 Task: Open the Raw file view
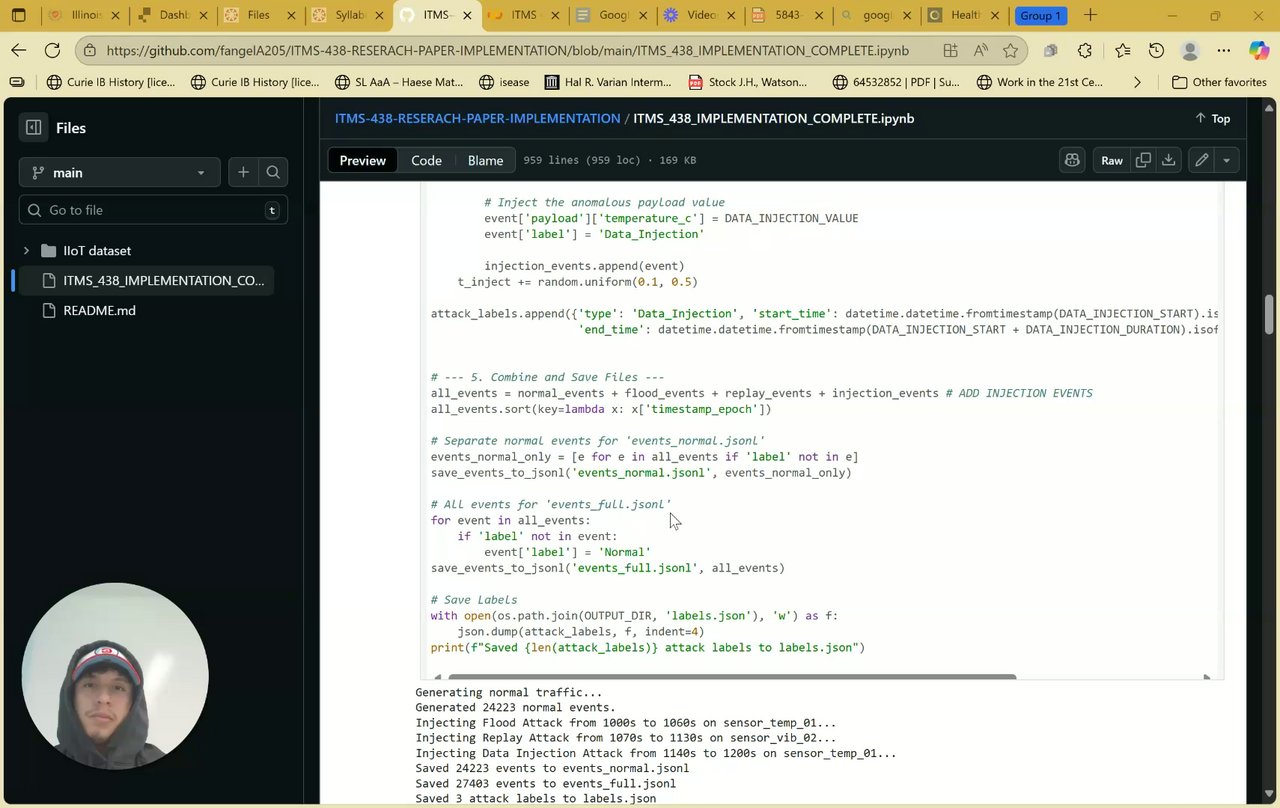coord(1111,160)
